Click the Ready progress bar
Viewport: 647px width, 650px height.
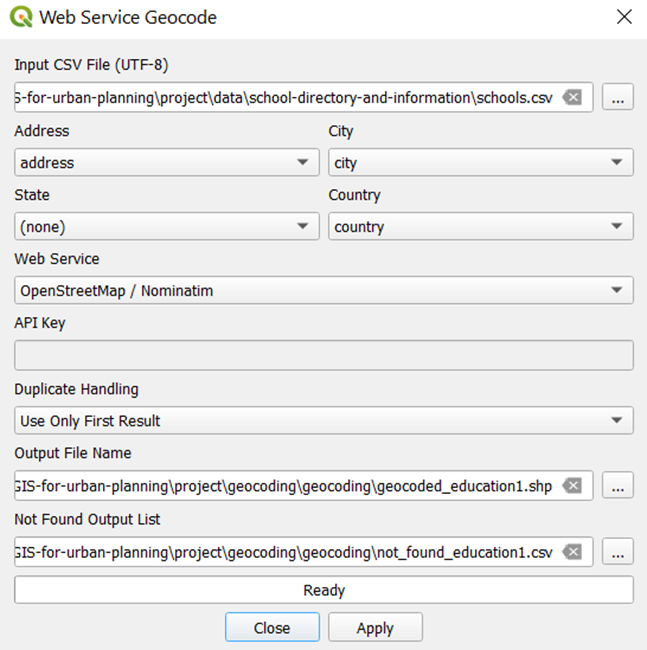323,590
